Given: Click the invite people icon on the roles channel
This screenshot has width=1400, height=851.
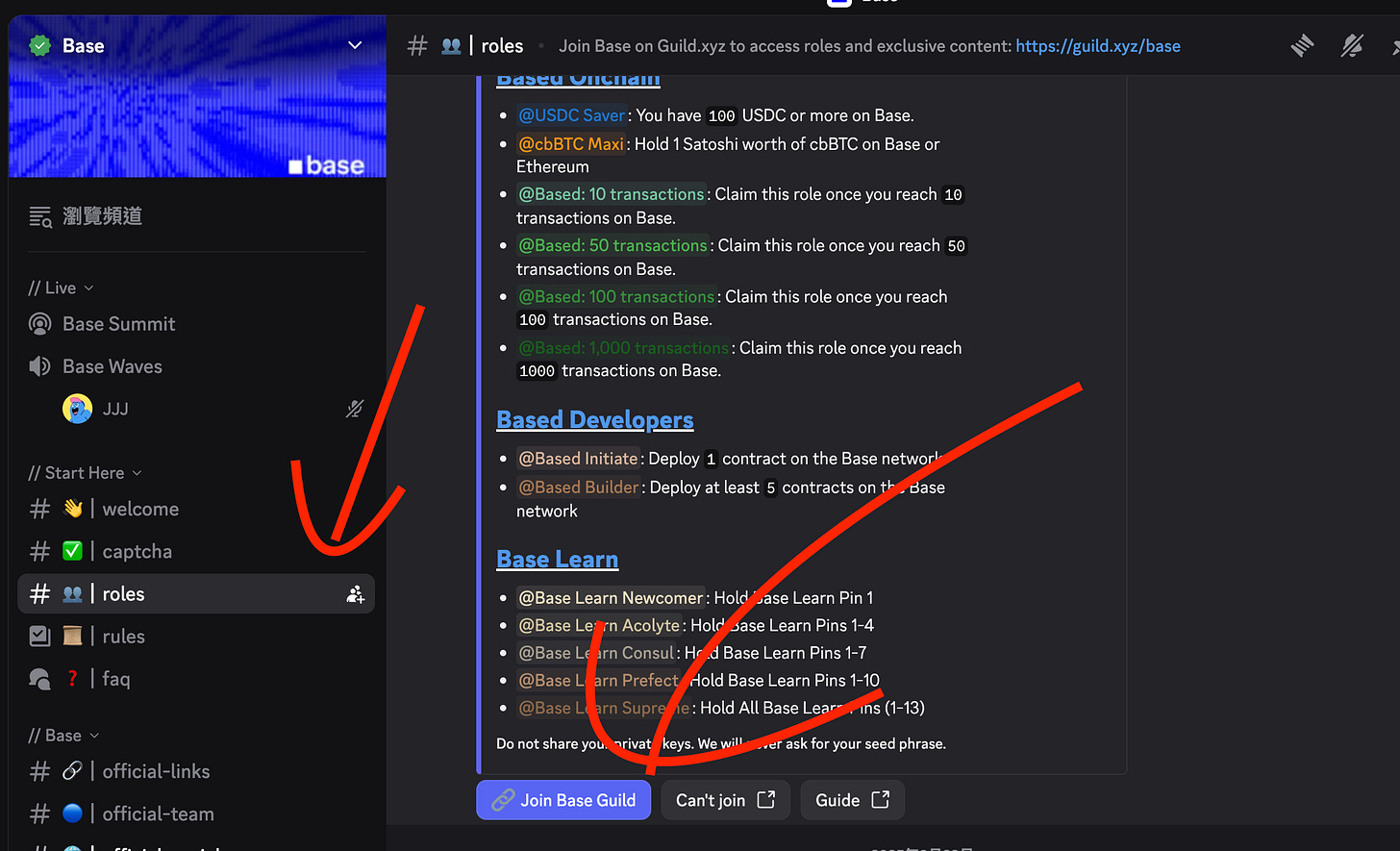Looking at the screenshot, I should [x=356, y=594].
